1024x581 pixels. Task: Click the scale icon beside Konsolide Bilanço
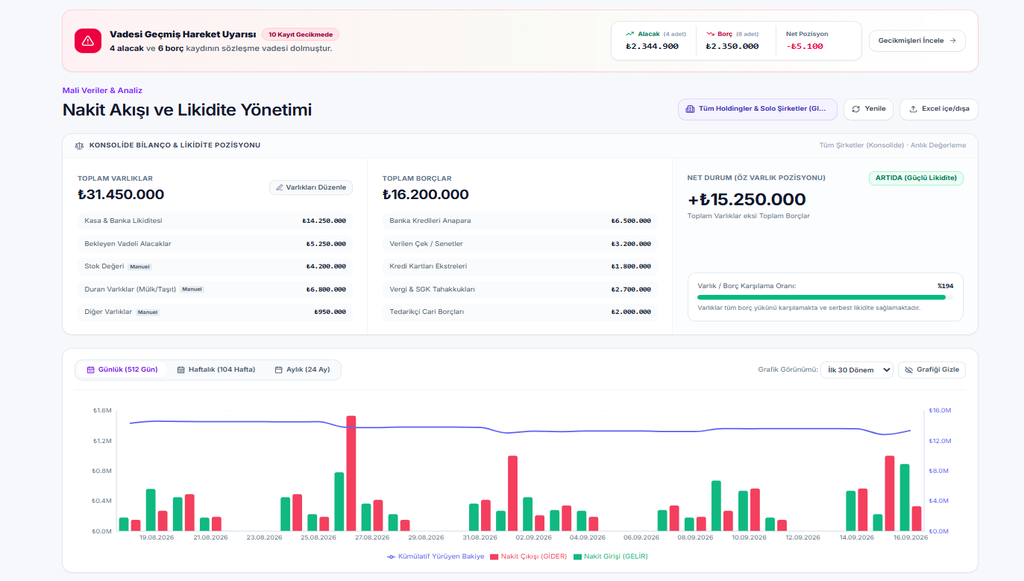79,146
